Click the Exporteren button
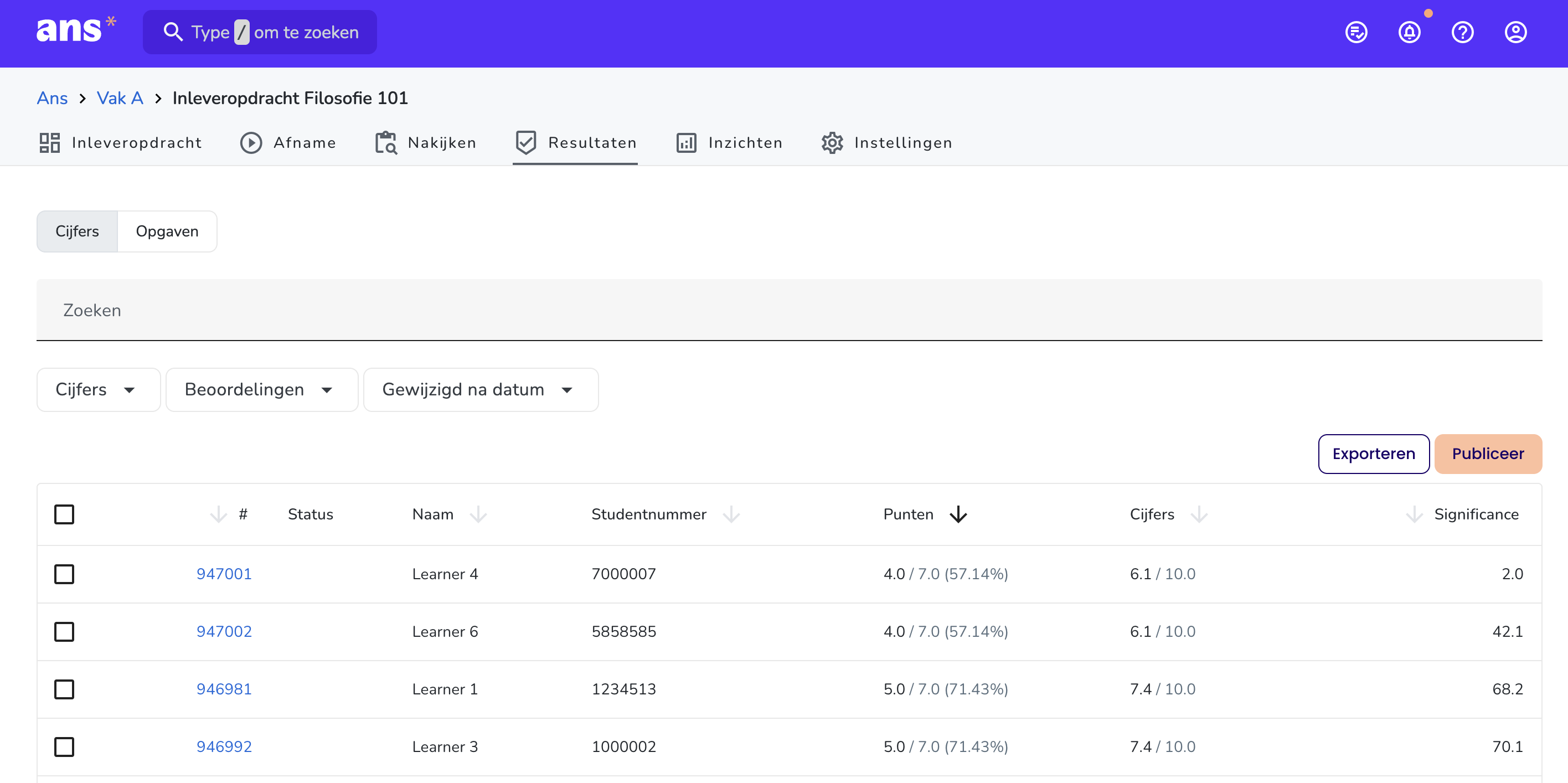1568x783 pixels. coord(1374,454)
